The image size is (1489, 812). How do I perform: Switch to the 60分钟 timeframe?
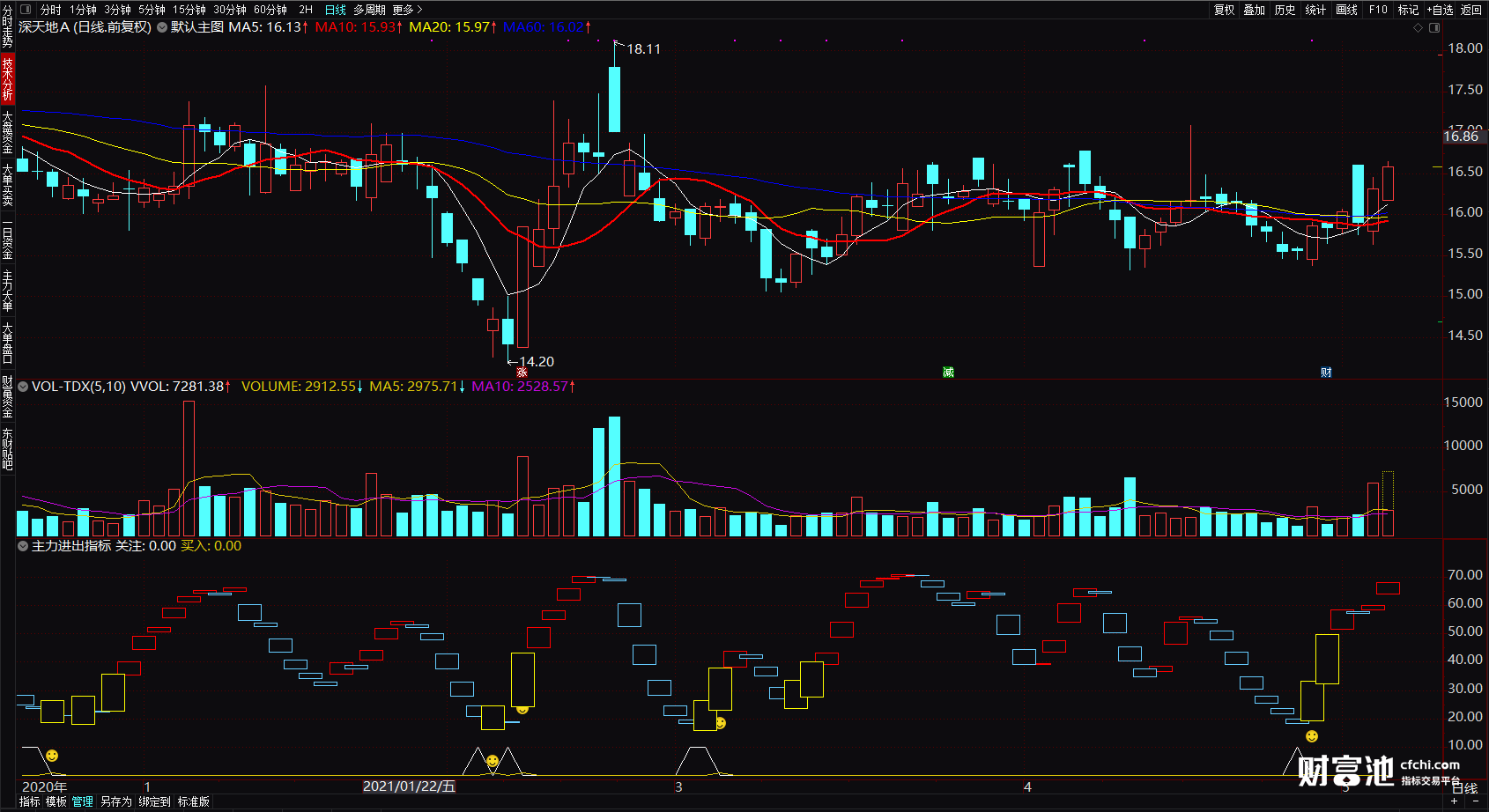click(270, 10)
